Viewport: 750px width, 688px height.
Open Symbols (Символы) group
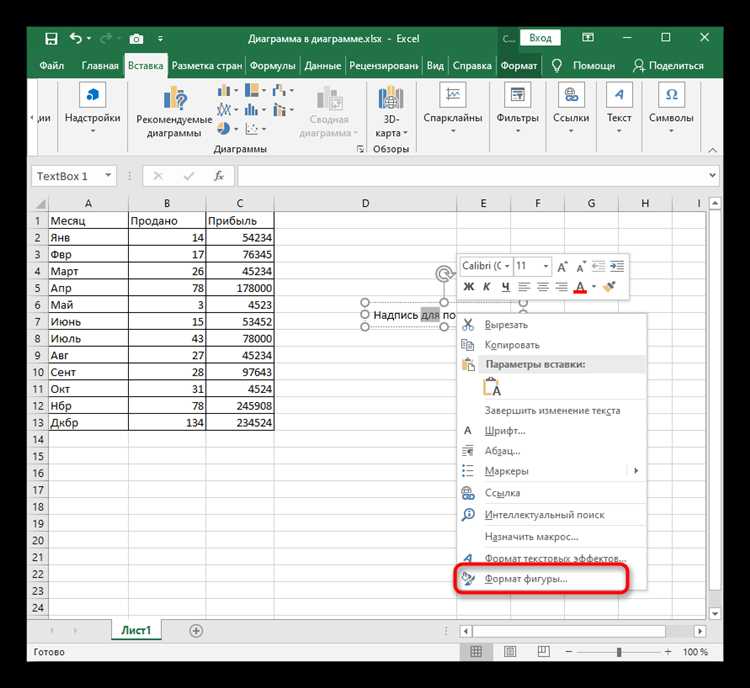coord(671,110)
